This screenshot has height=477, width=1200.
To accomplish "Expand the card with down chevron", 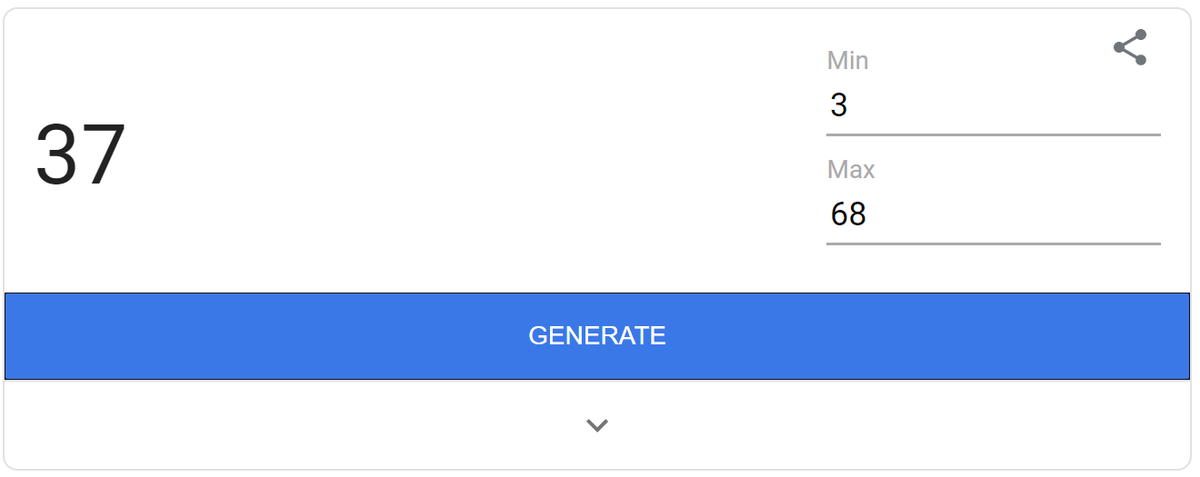I will 597,425.
